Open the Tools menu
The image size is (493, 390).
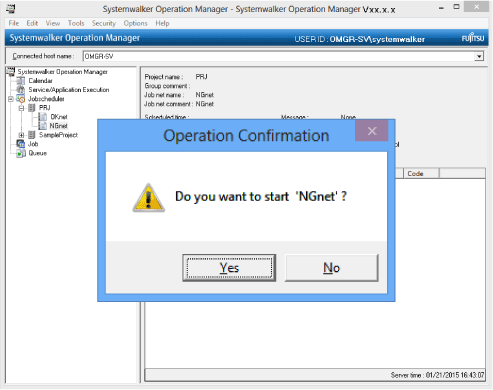point(76,23)
